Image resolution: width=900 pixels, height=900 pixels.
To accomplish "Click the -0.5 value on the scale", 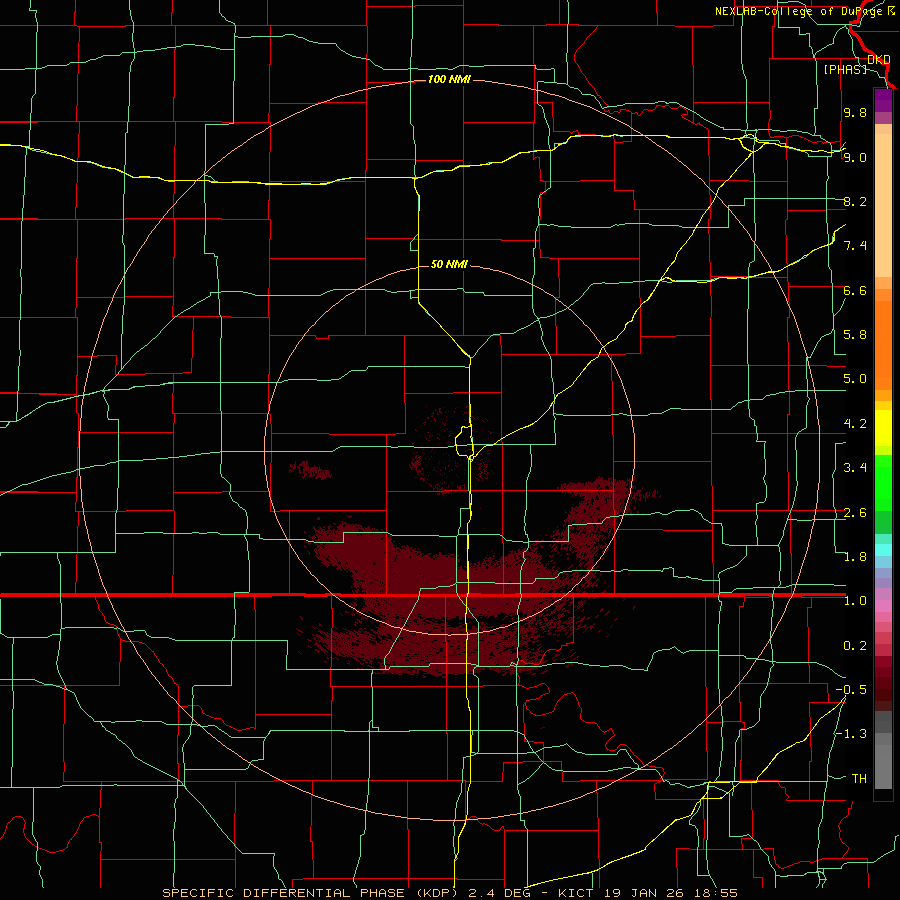I will coord(851,690).
